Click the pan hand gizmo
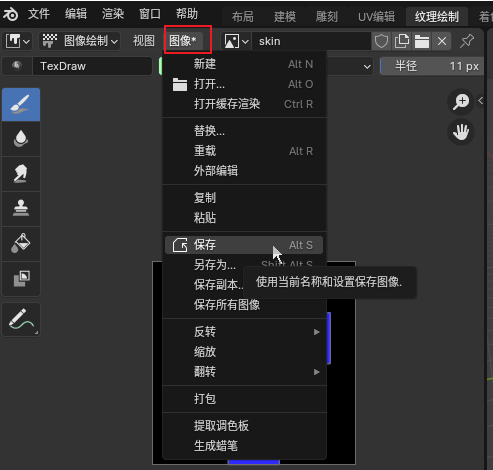 point(461,132)
